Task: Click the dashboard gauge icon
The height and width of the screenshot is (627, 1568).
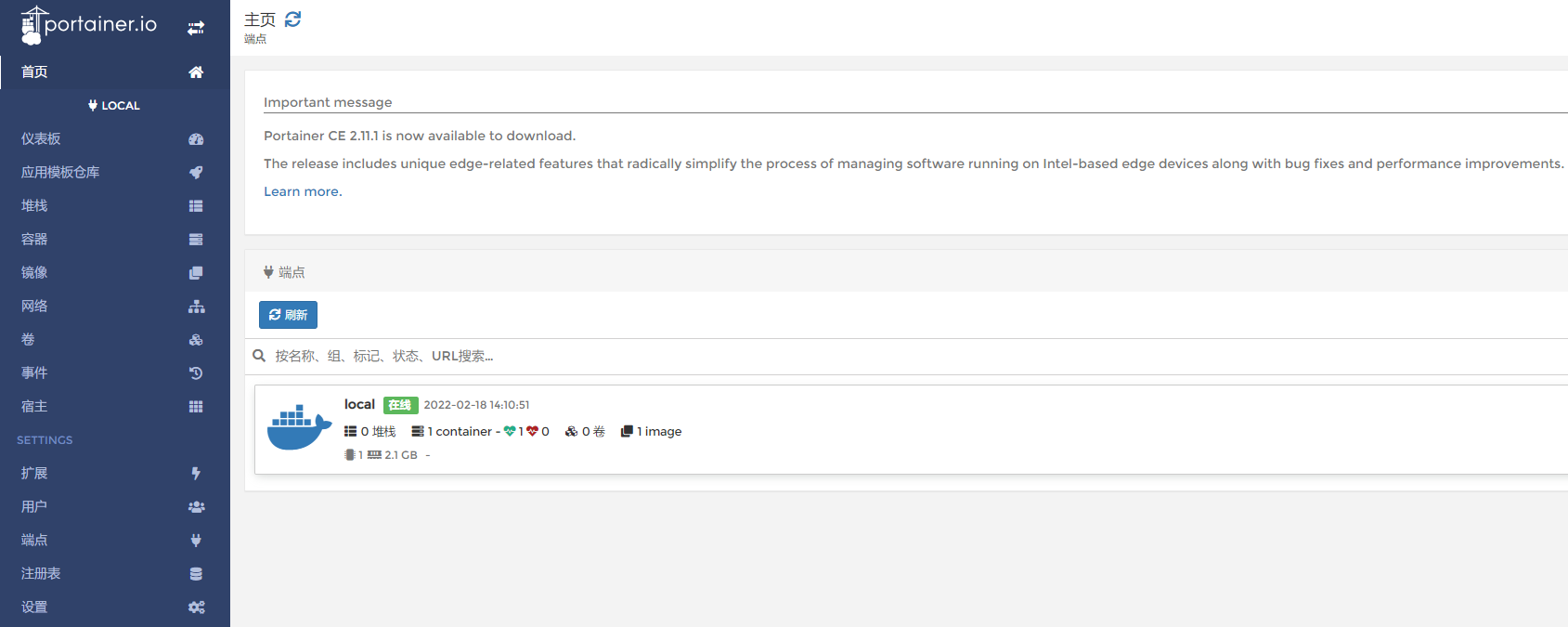Action: (x=196, y=139)
